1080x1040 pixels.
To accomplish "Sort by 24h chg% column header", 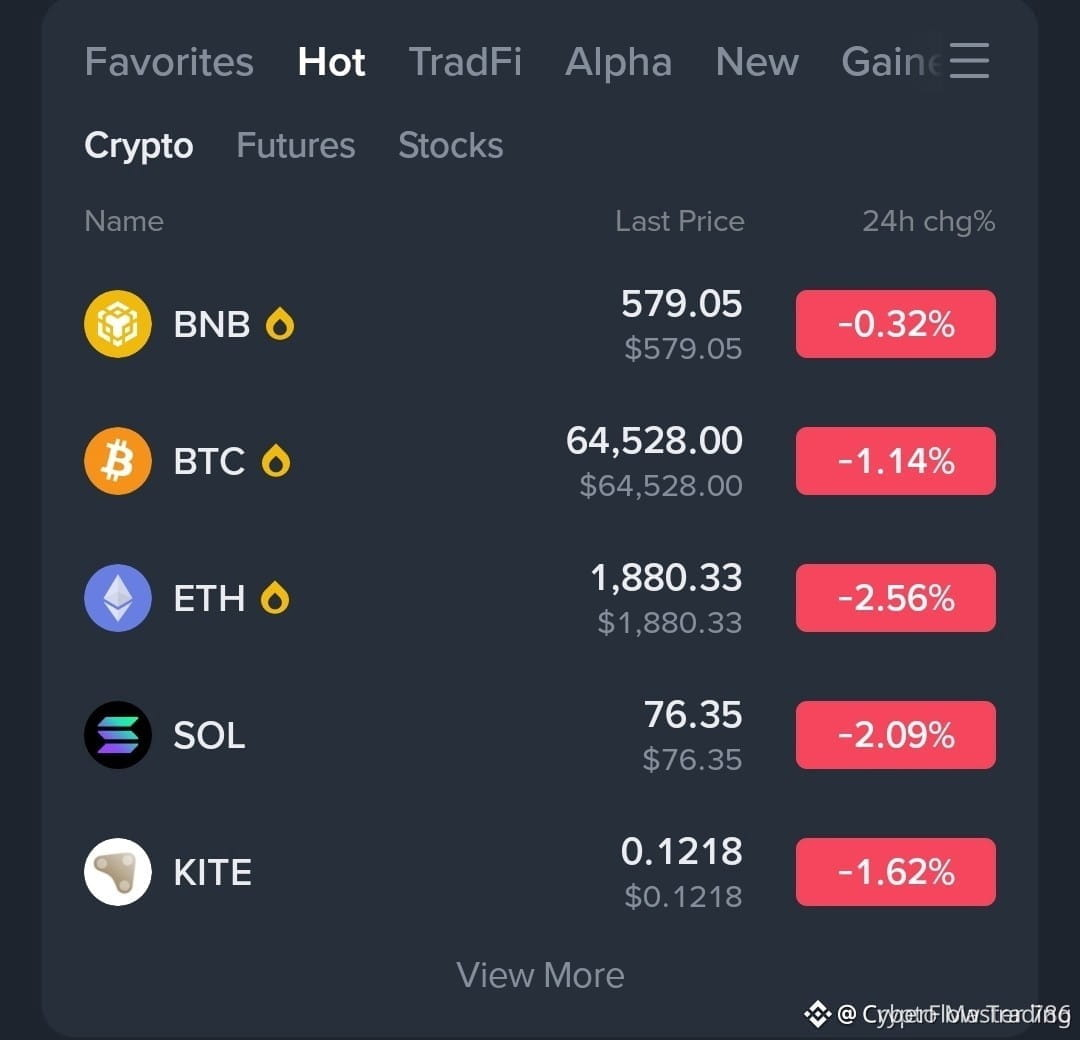I will coord(928,222).
